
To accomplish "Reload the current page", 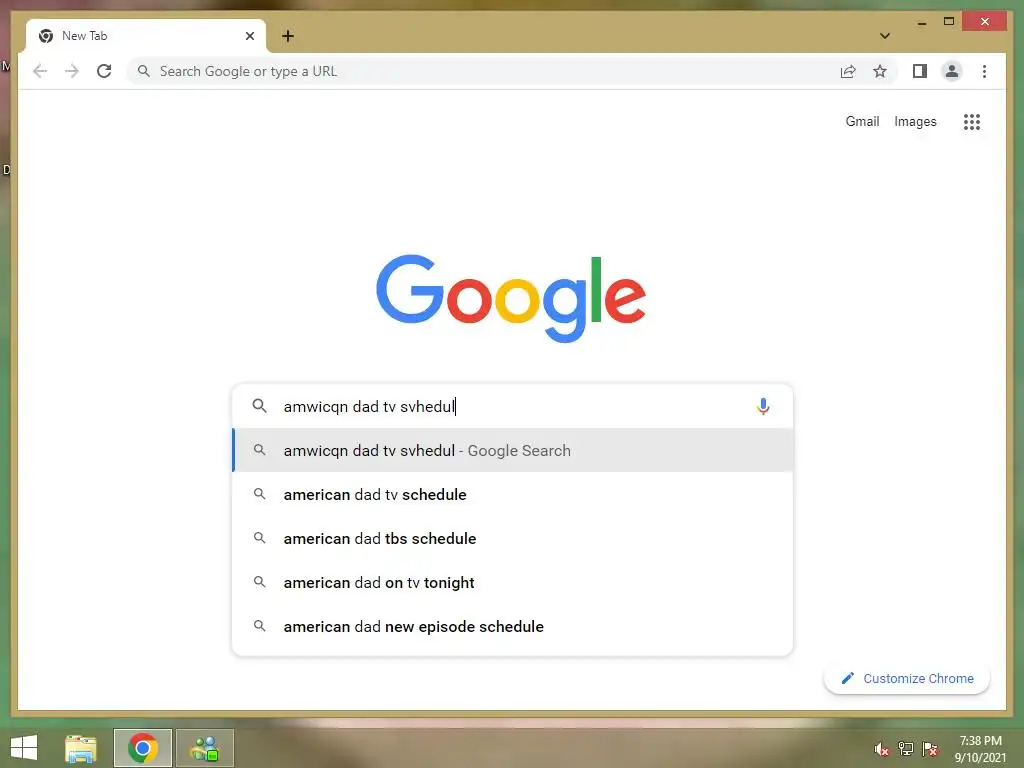I will (x=104, y=71).
